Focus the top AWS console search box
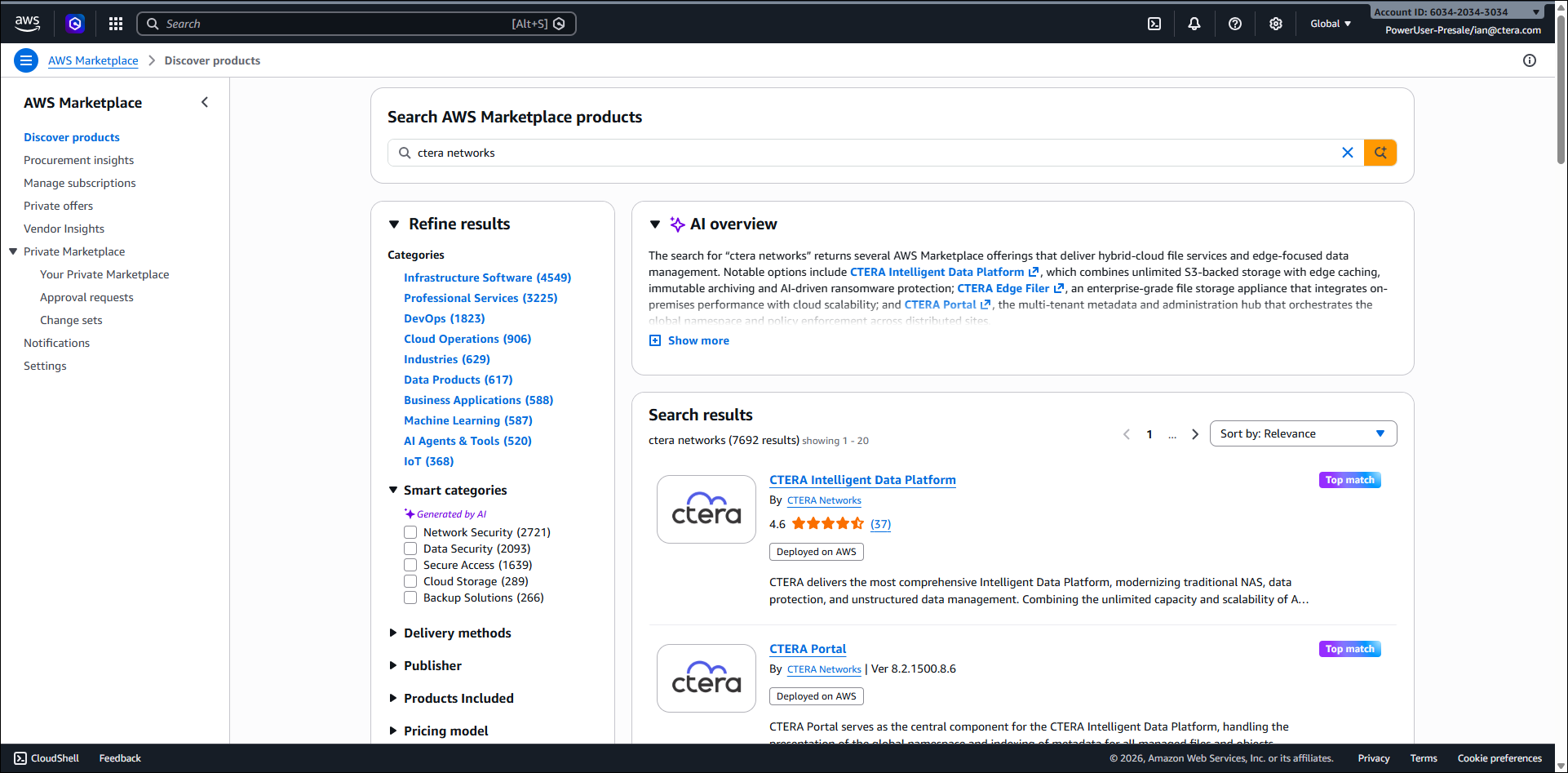This screenshot has width=1568, height=773. (357, 24)
